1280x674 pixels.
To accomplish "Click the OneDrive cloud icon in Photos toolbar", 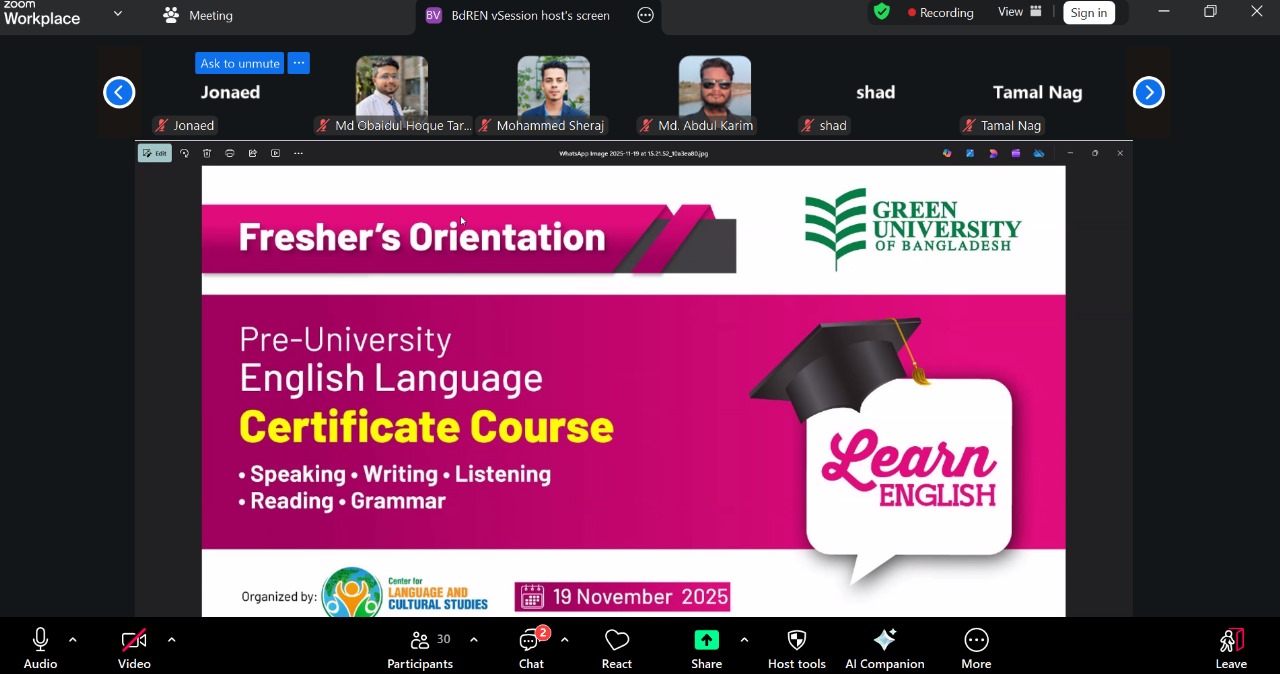I will (x=1038, y=153).
